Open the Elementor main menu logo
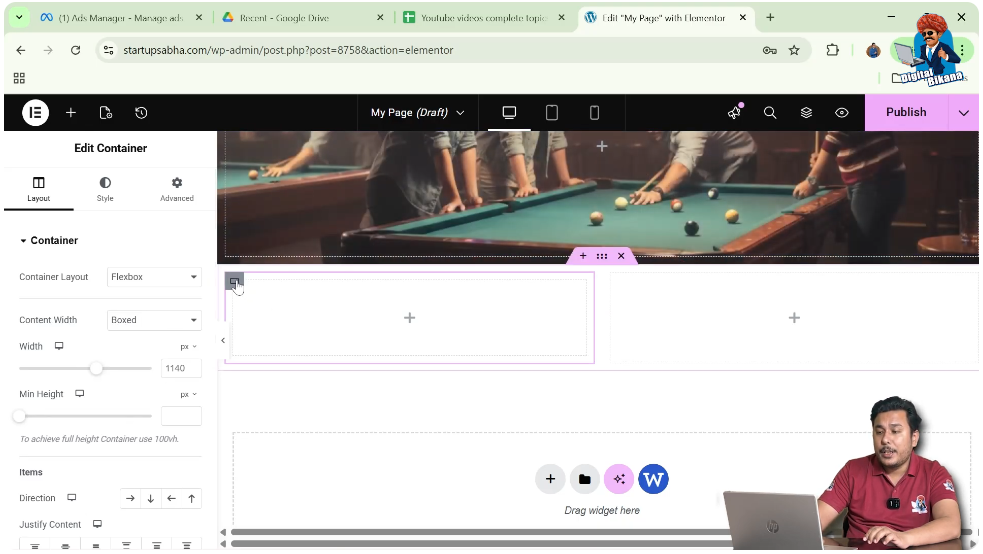The image size is (983, 554). click(x=35, y=113)
